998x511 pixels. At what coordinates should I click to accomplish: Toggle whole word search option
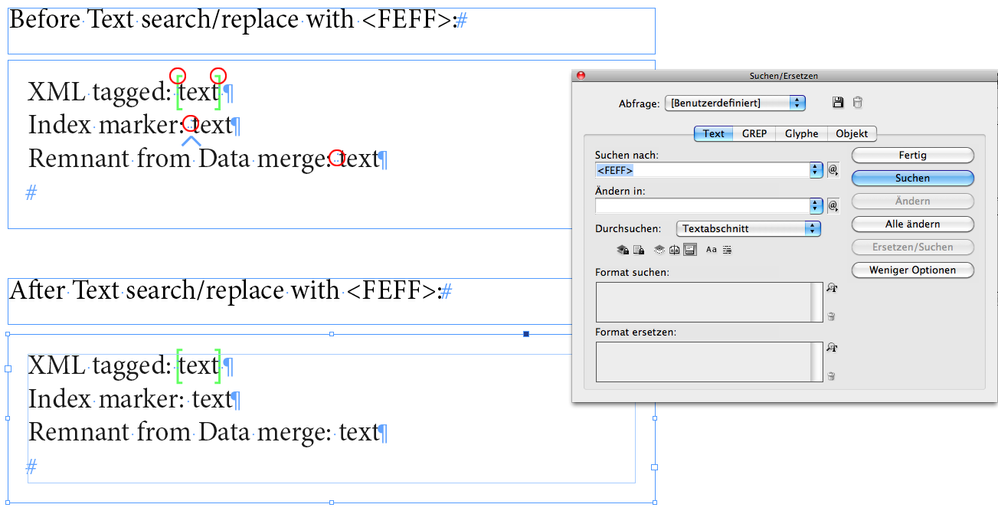point(727,249)
